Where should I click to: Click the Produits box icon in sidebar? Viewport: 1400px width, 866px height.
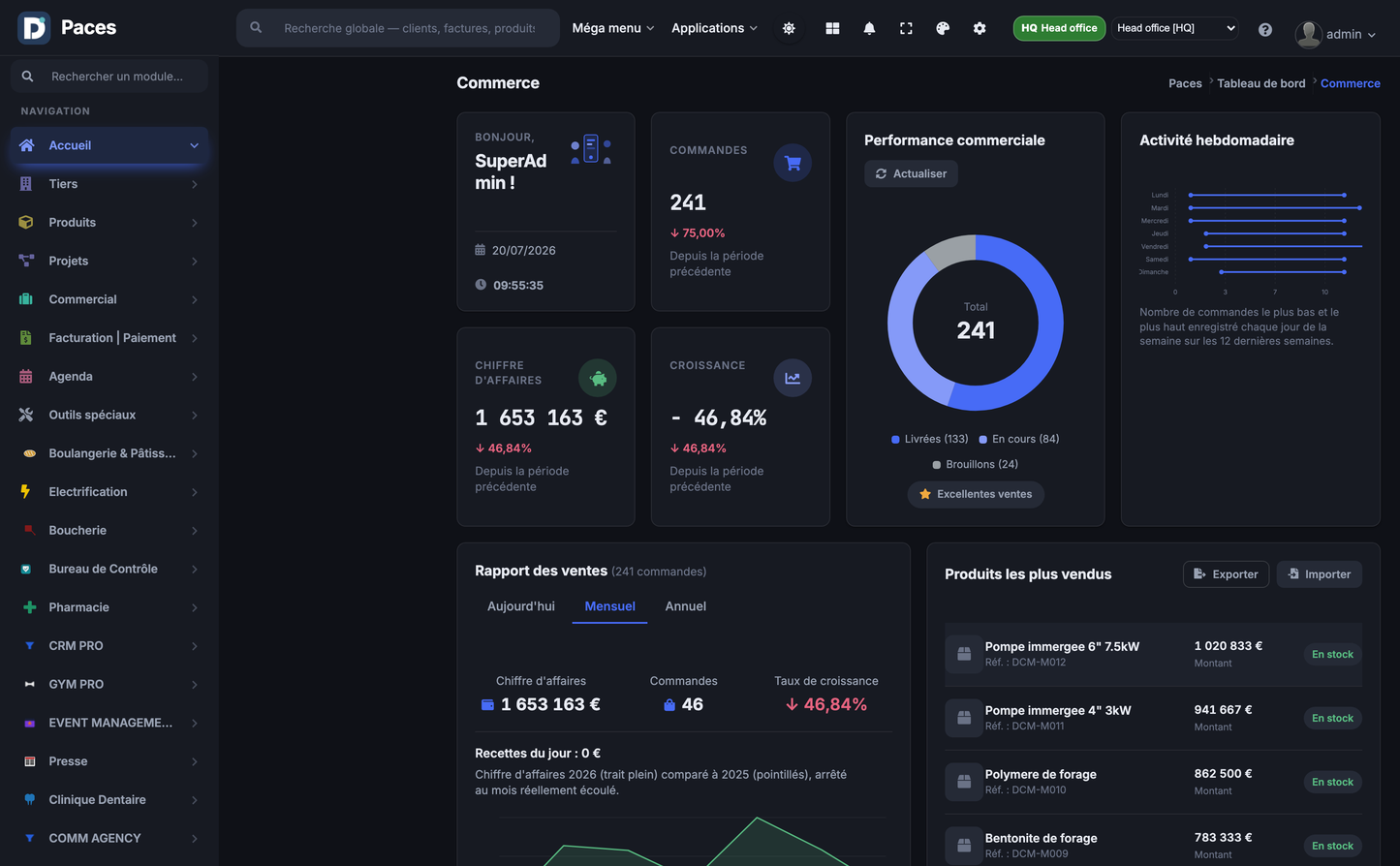click(26, 222)
